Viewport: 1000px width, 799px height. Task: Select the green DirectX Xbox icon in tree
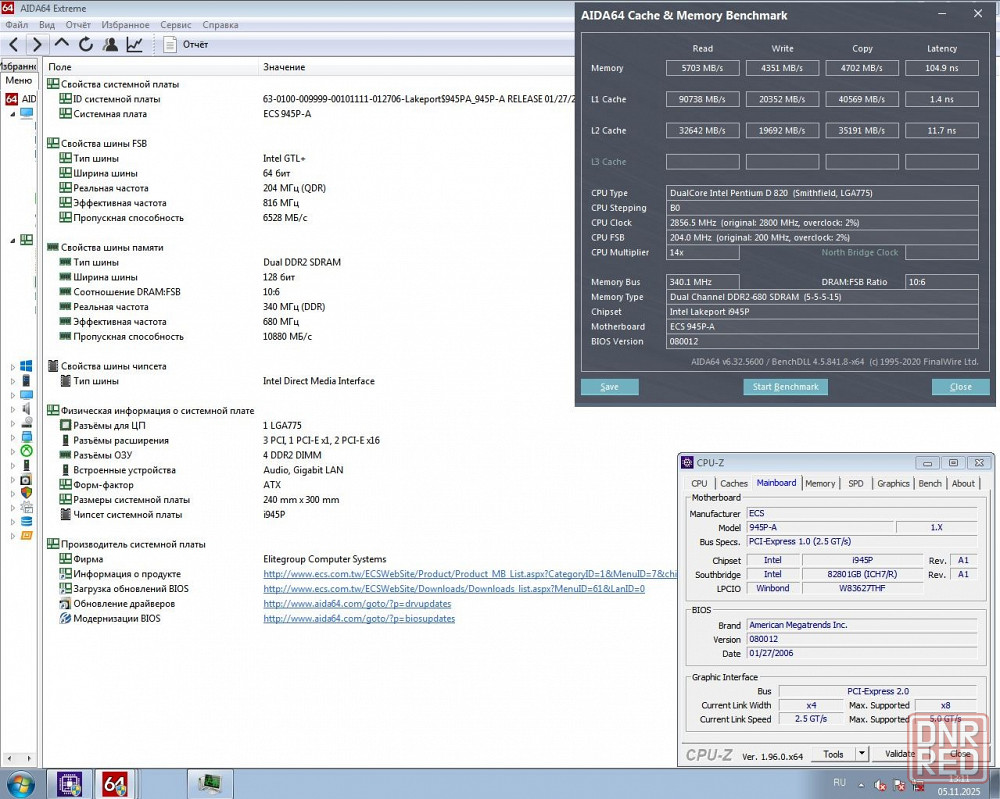click(26, 451)
